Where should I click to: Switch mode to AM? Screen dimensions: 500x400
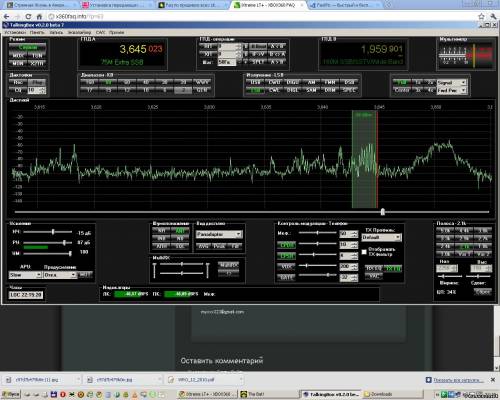pos(311,82)
